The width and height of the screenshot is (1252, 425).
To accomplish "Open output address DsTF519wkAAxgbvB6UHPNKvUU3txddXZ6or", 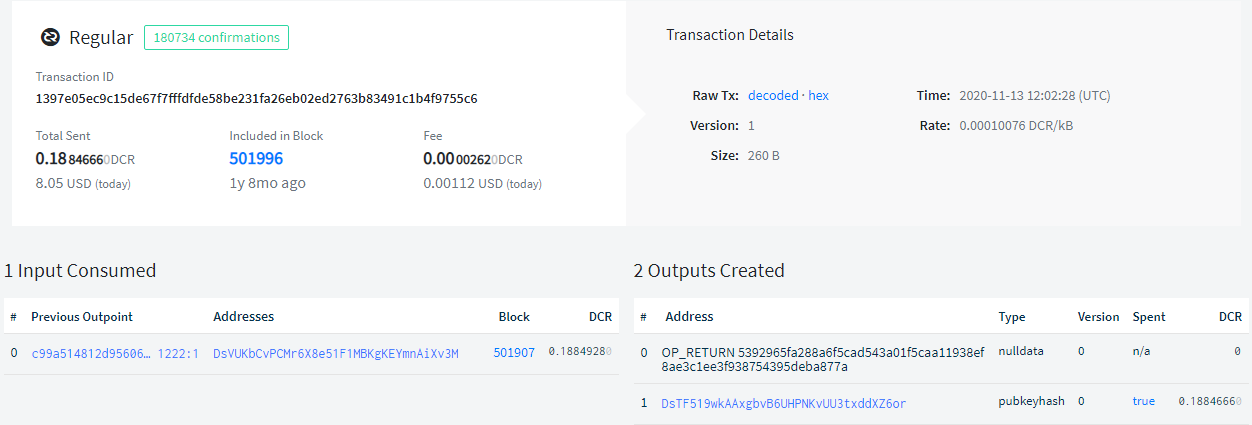I will coord(783,404).
